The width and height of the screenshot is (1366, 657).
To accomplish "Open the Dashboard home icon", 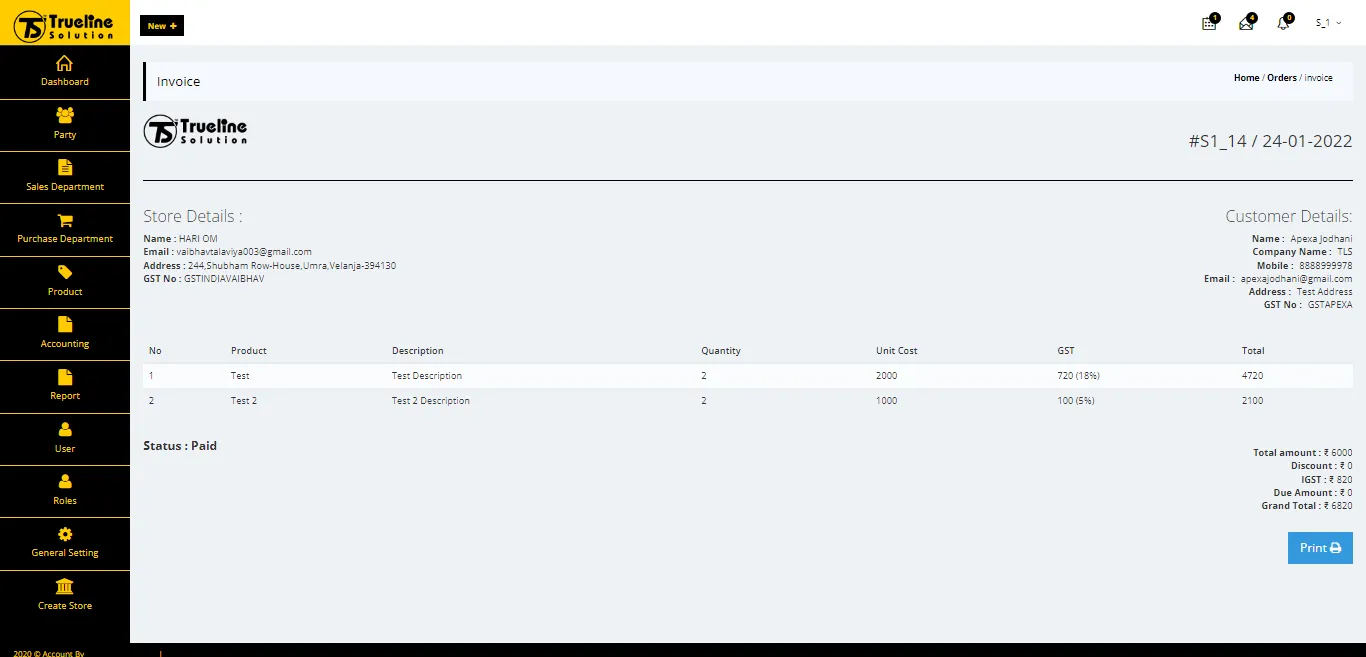I will coord(65,63).
